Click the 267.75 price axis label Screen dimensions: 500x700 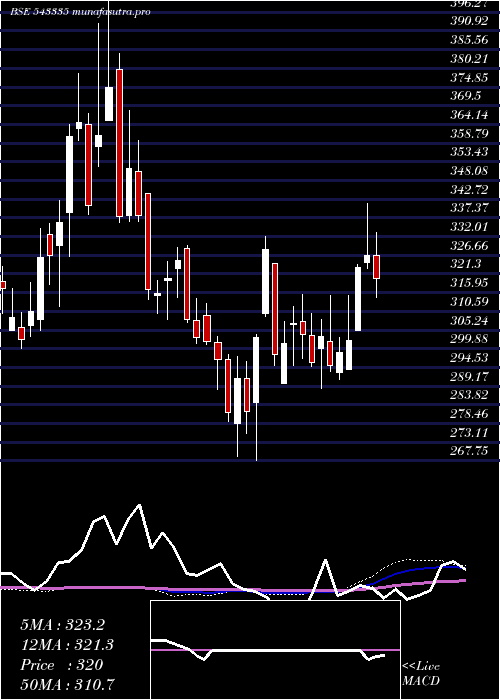point(469,451)
